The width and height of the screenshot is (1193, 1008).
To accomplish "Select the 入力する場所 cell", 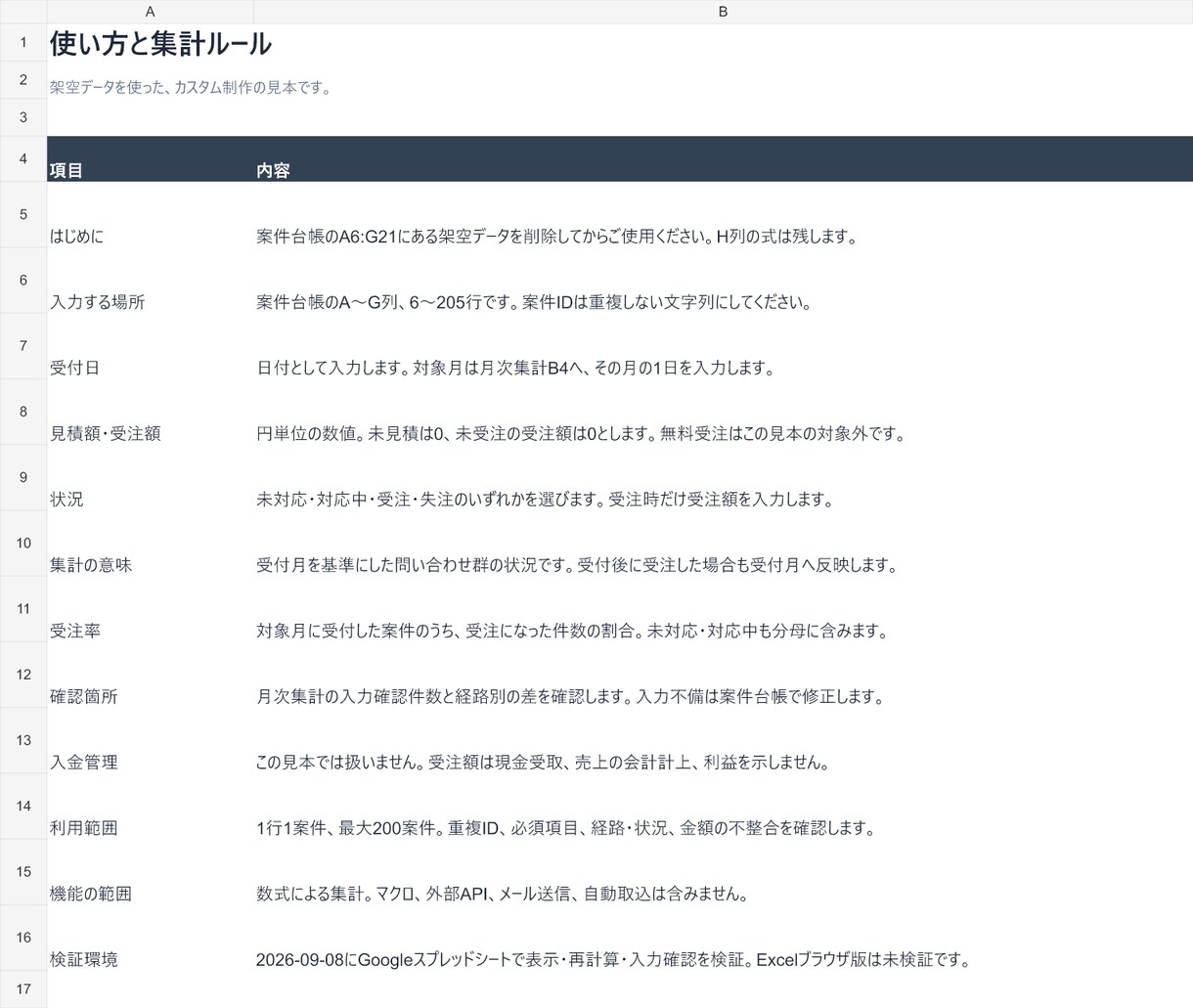I will [x=150, y=281].
